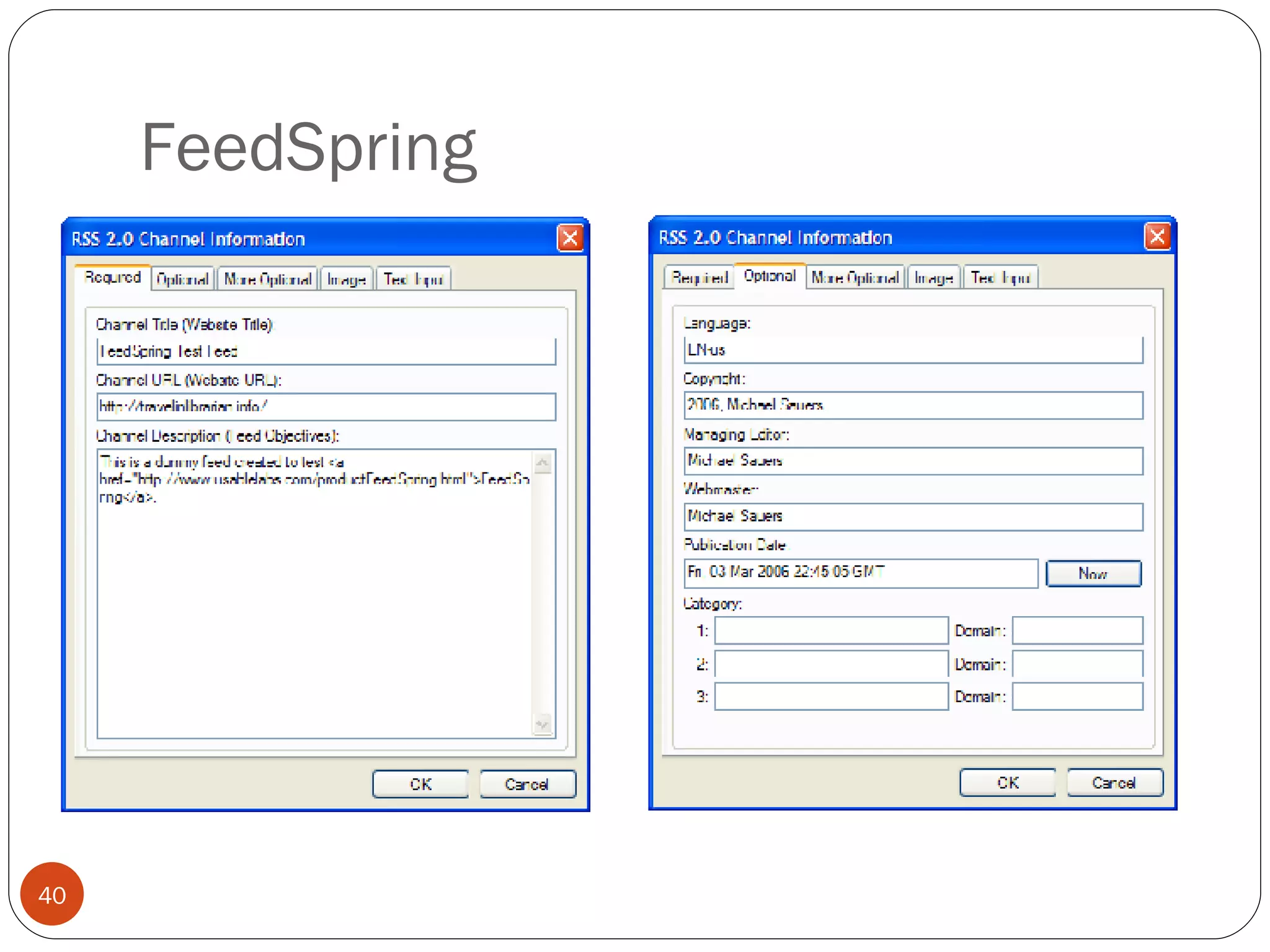This screenshot has height=952, width=1270.
Task: Click OK in the right dialog
Action: 1008,782
